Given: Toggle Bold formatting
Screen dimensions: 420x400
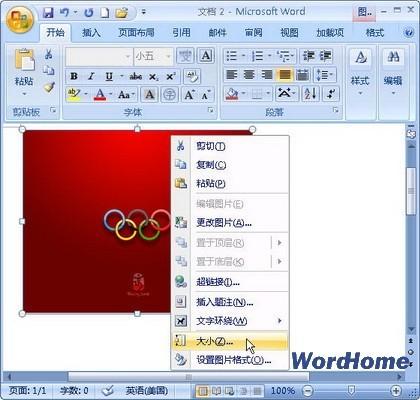Looking at the screenshot, I should point(74,76).
